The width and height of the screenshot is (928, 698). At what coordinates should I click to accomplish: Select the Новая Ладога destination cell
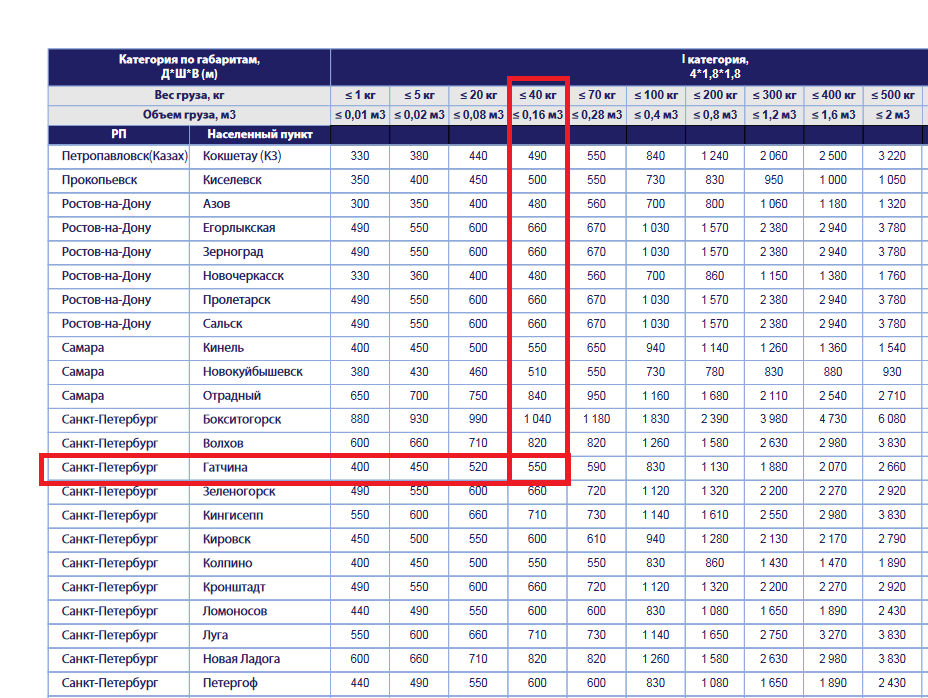tap(241, 659)
